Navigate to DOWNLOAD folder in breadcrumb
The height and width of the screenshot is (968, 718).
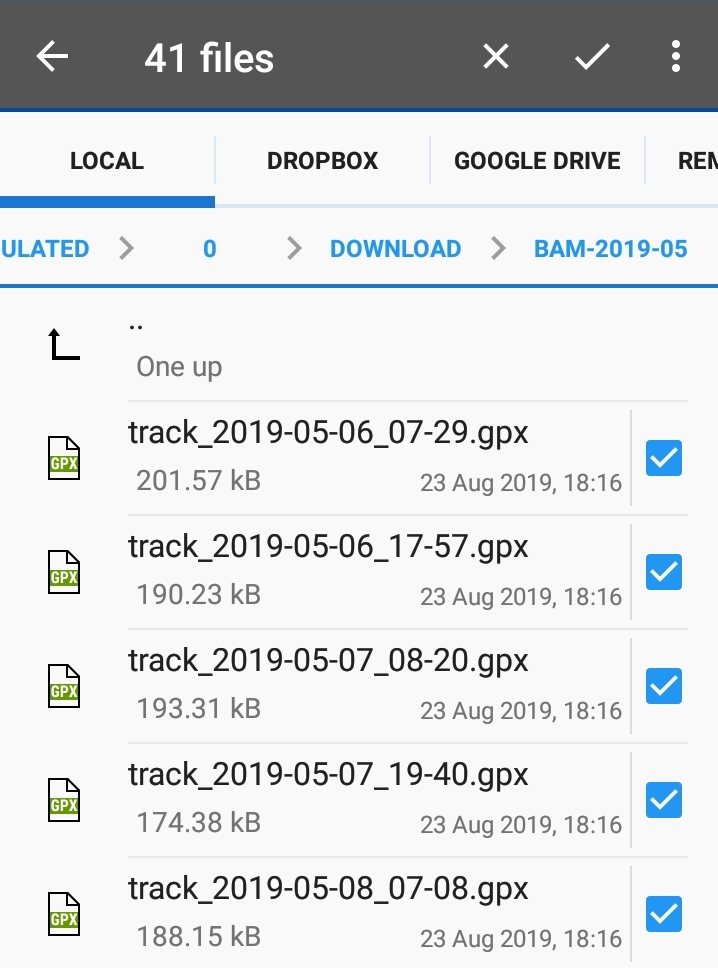click(x=395, y=248)
